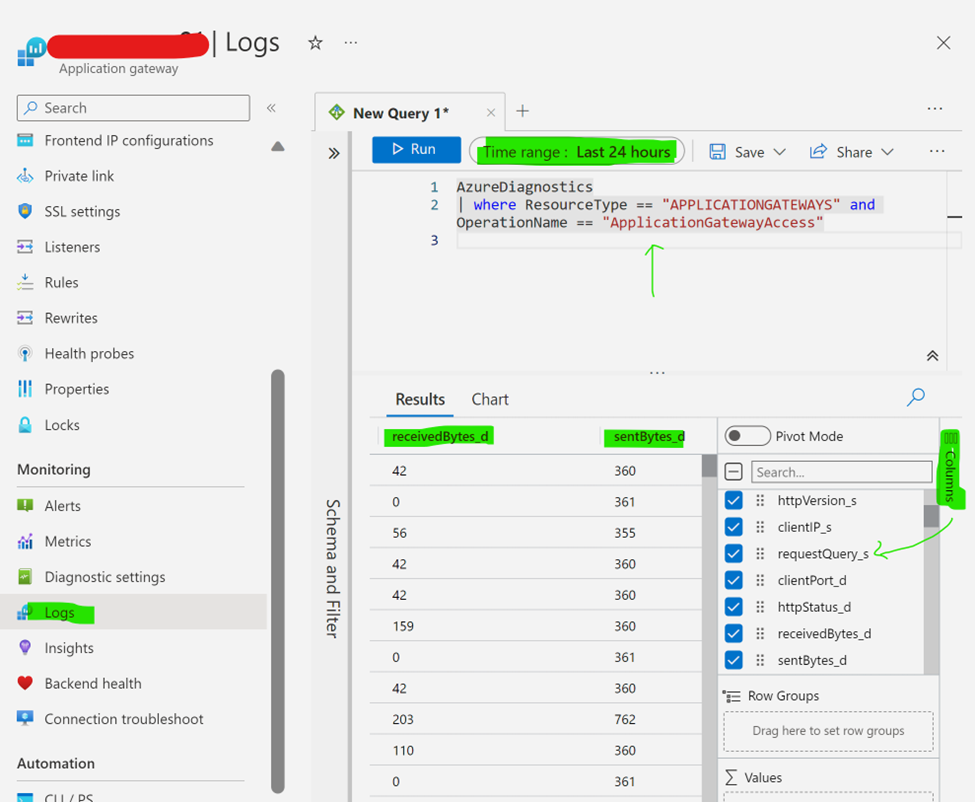Select the cell with value 203
This screenshot has height=802, width=975.
(402, 719)
